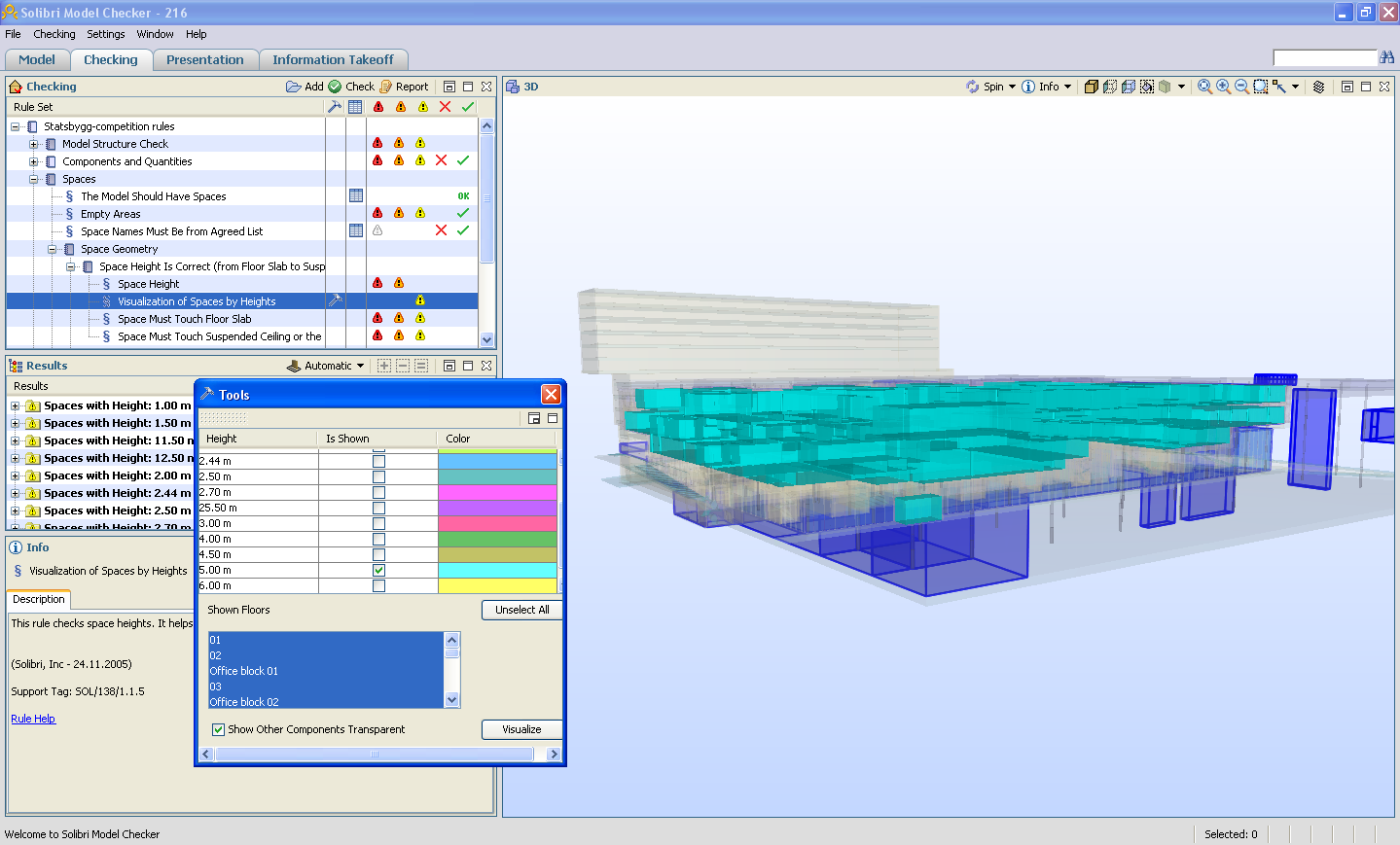Open the Spin dropdown arrow
The height and width of the screenshot is (845, 1400).
click(x=1012, y=87)
